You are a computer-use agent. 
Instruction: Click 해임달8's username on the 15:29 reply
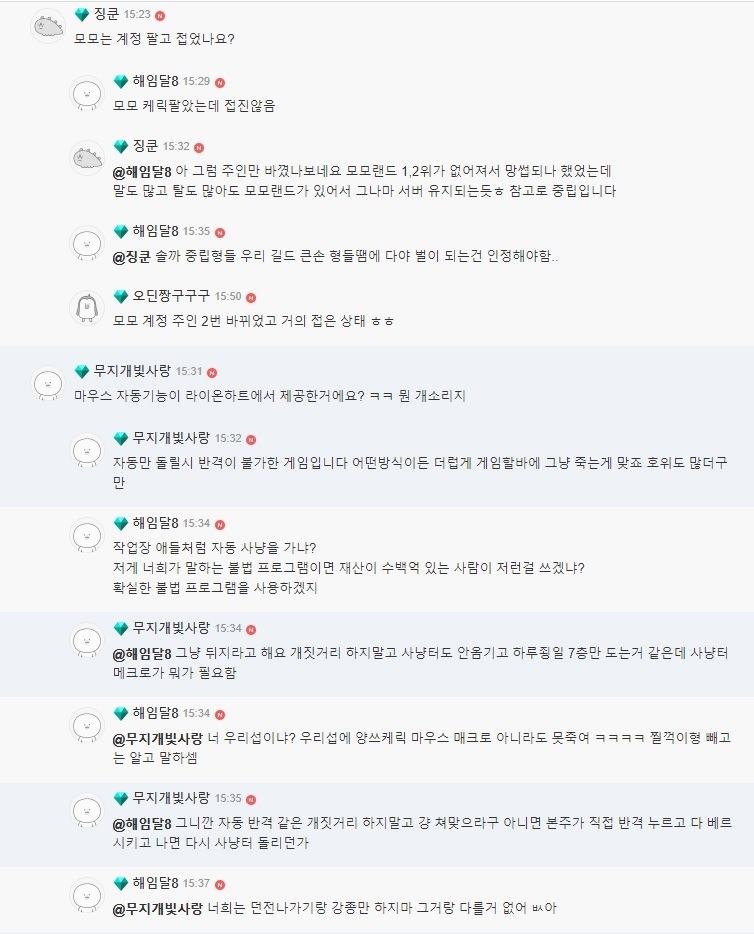[x=155, y=81]
